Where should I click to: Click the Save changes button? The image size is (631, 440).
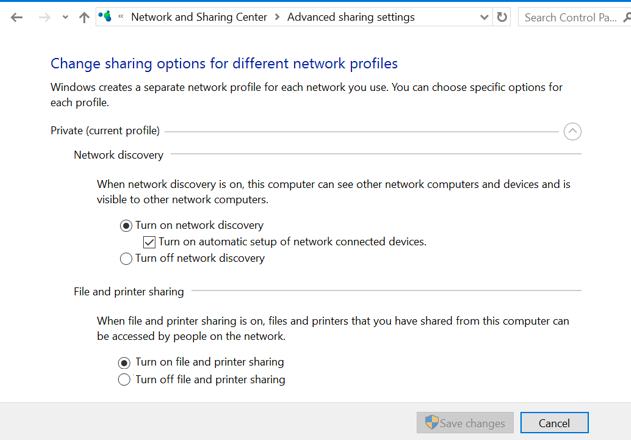tap(465, 423)
